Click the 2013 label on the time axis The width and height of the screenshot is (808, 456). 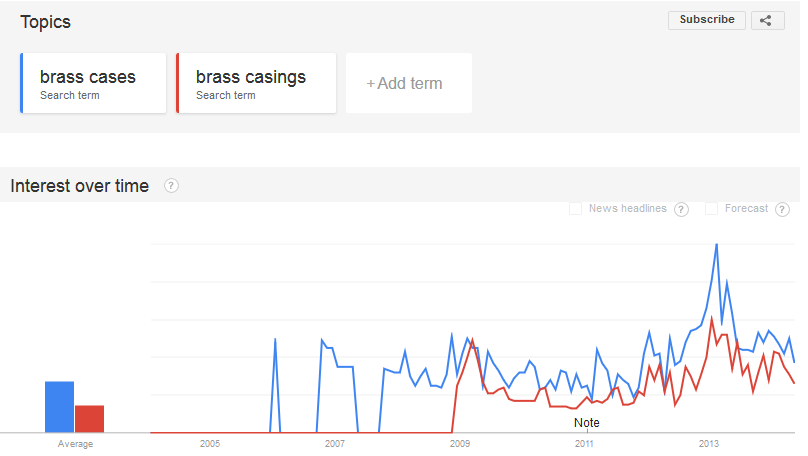click(x=709, y=443)
